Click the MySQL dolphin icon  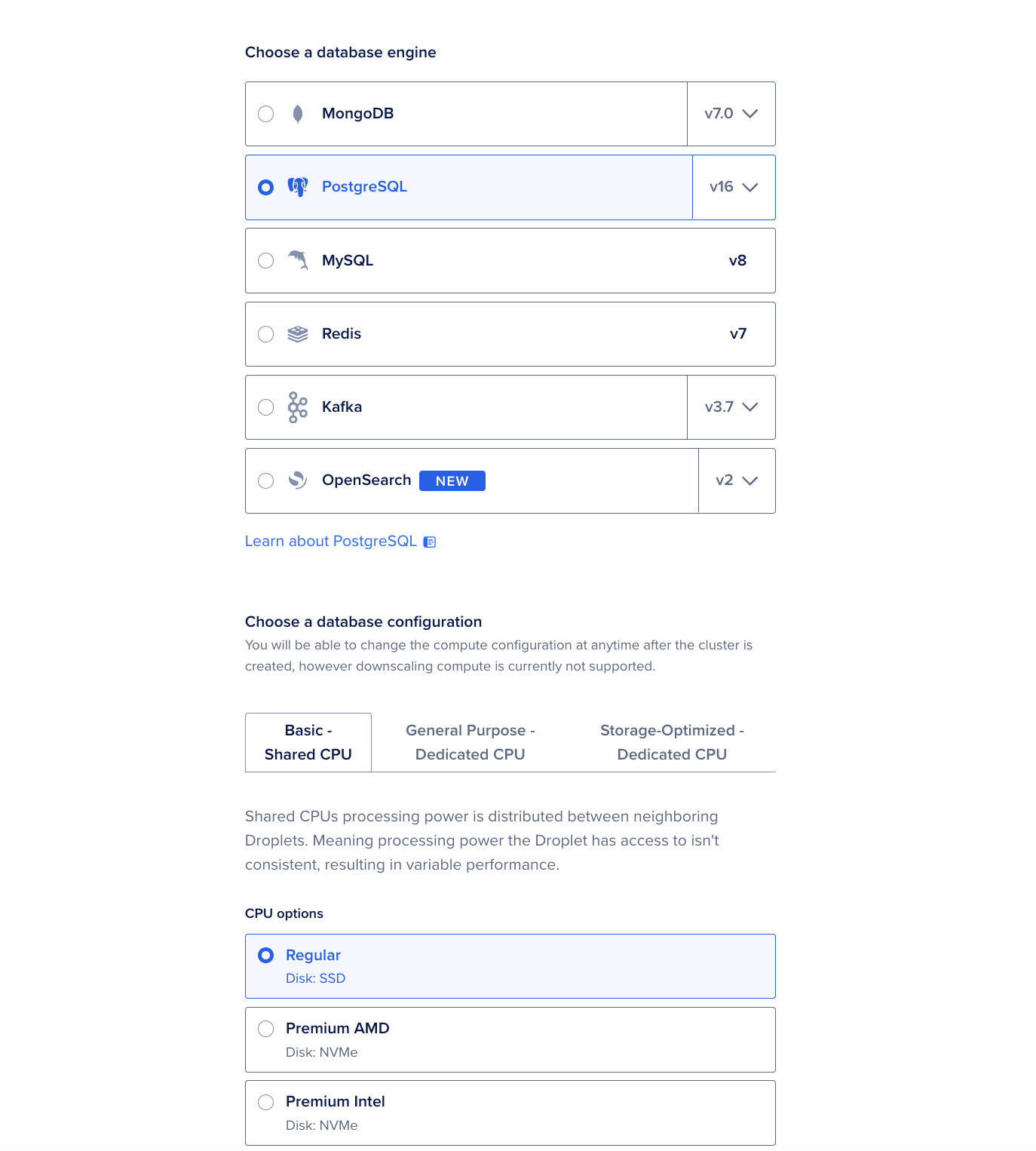pos(298,260)
